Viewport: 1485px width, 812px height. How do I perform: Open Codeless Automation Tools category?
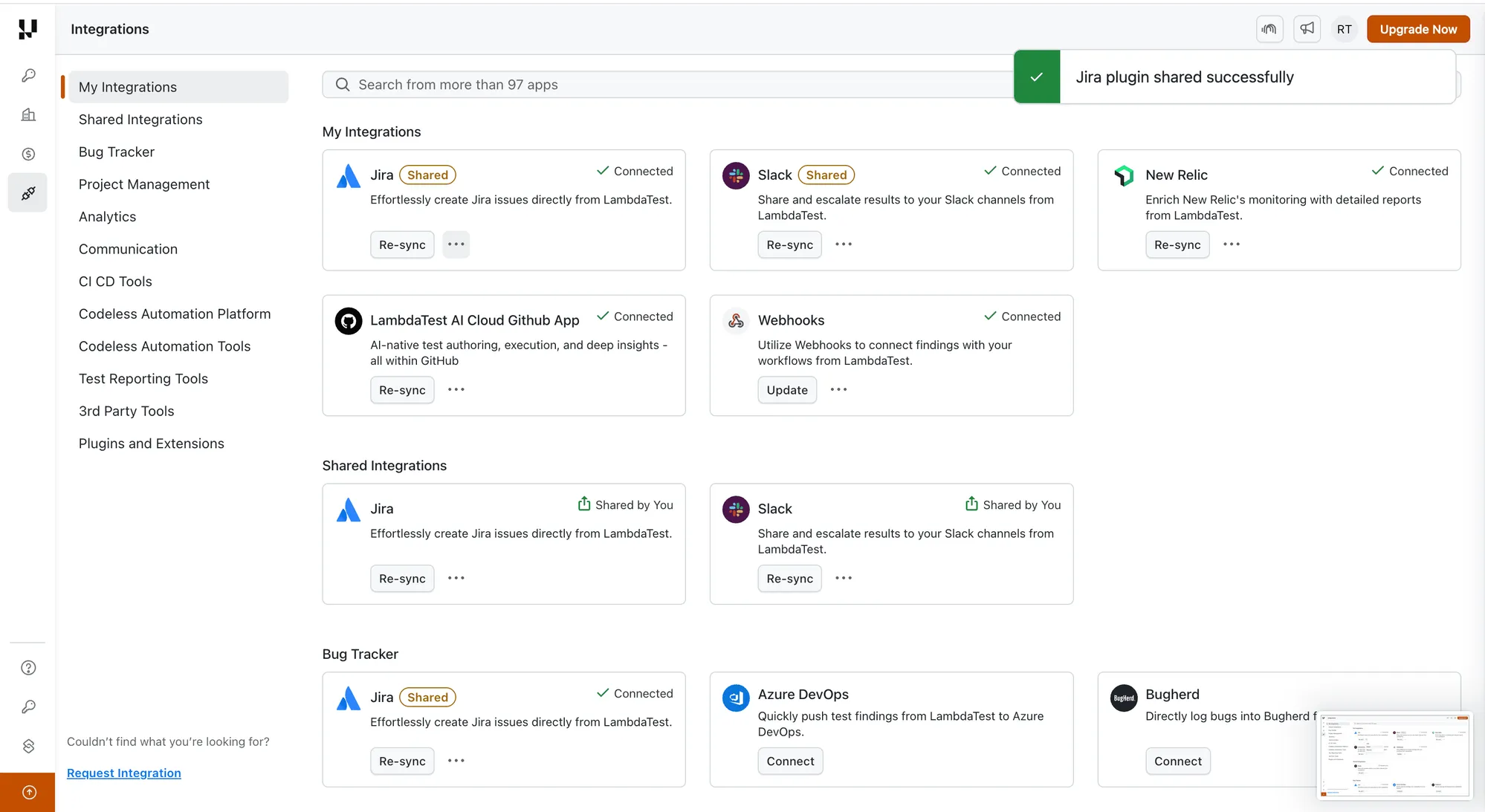click(164, 346)
